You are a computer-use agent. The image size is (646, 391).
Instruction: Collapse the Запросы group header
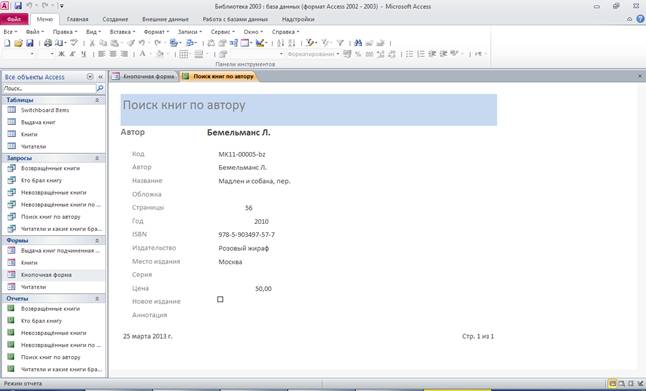click(97, 158)
